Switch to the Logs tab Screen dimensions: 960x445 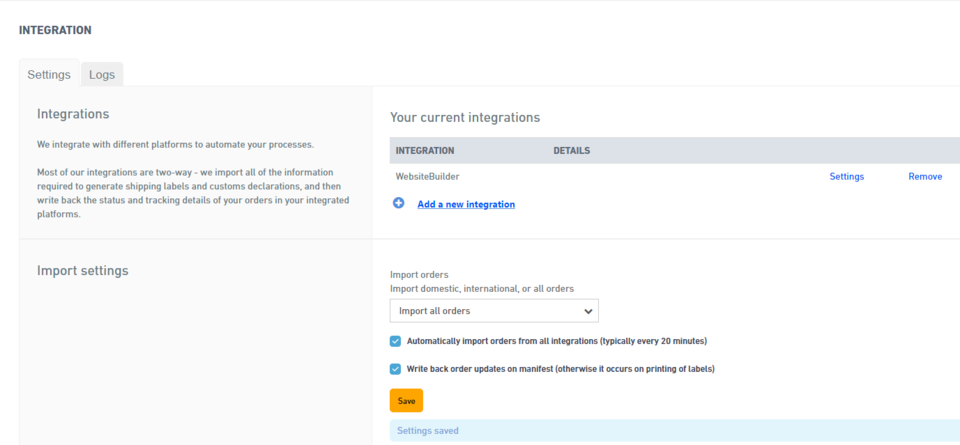102,74
